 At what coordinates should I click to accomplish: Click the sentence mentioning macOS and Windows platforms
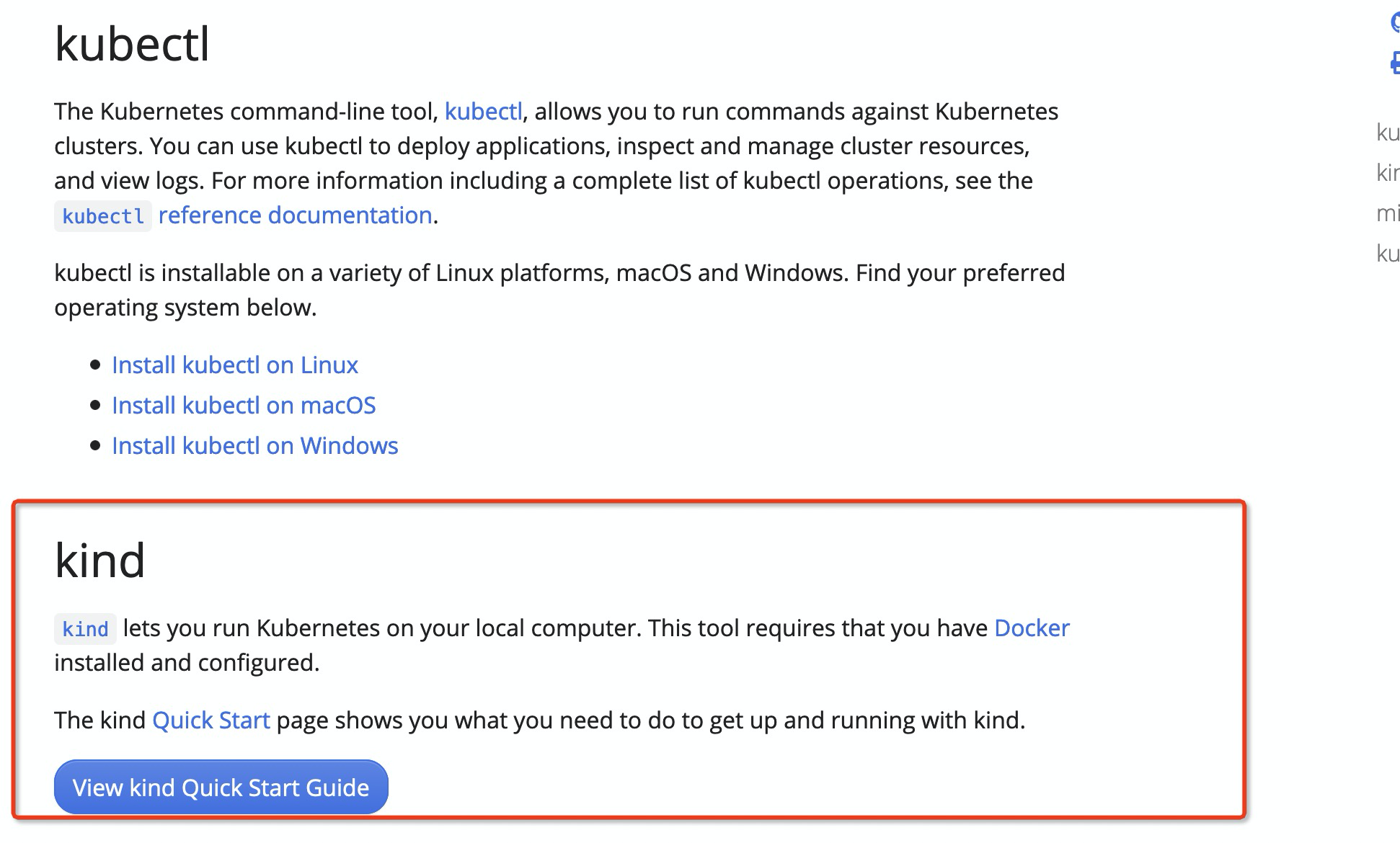coord(559,290)
